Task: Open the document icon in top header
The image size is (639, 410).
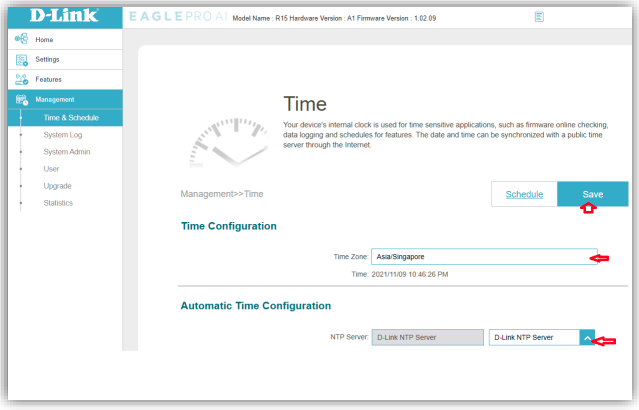Action: tap(539, 17)
